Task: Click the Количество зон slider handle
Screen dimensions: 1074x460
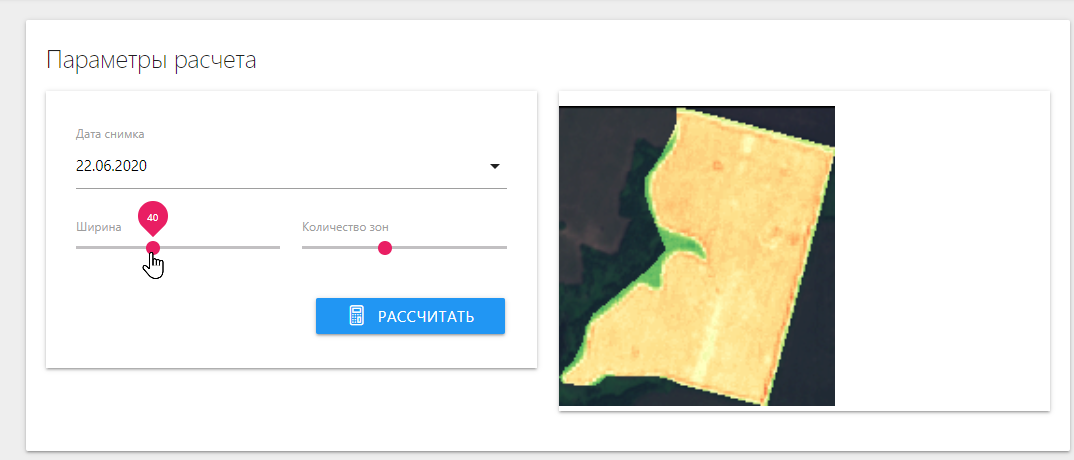Action: coord(384,247)
